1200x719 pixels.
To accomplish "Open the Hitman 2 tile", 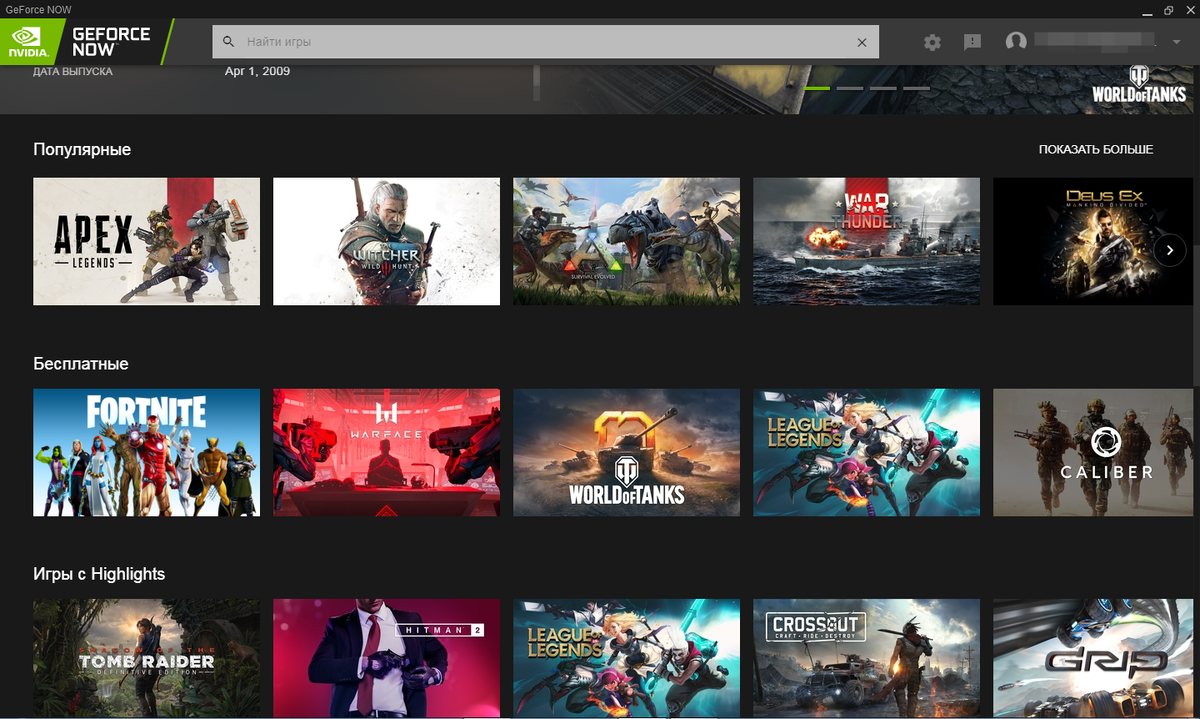I will pyautogui.click(x=386, y=659).
